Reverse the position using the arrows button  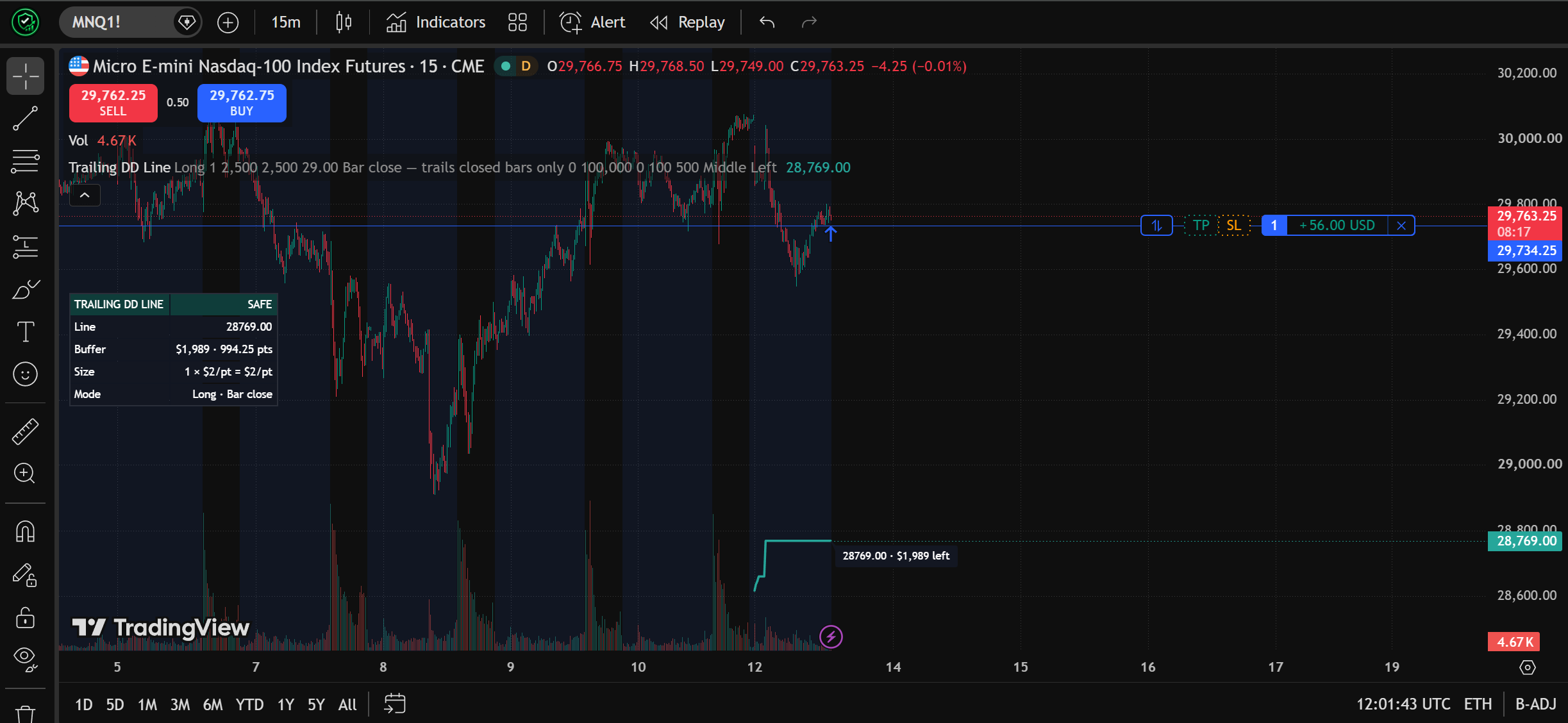click(x=1156, y=226)
